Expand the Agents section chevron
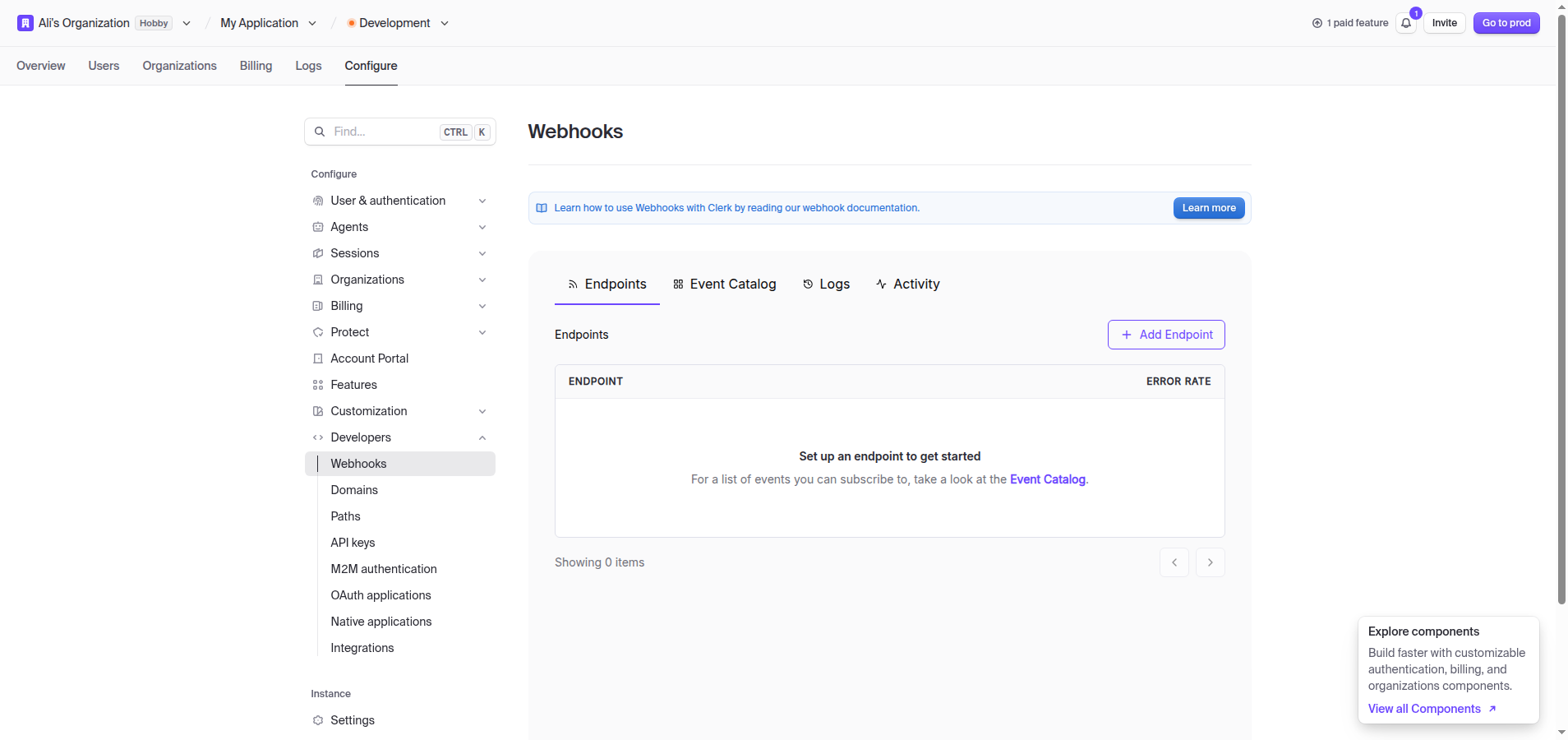Screen dimensions: 1568x740 pyautogui.click(x=482, y=227)
